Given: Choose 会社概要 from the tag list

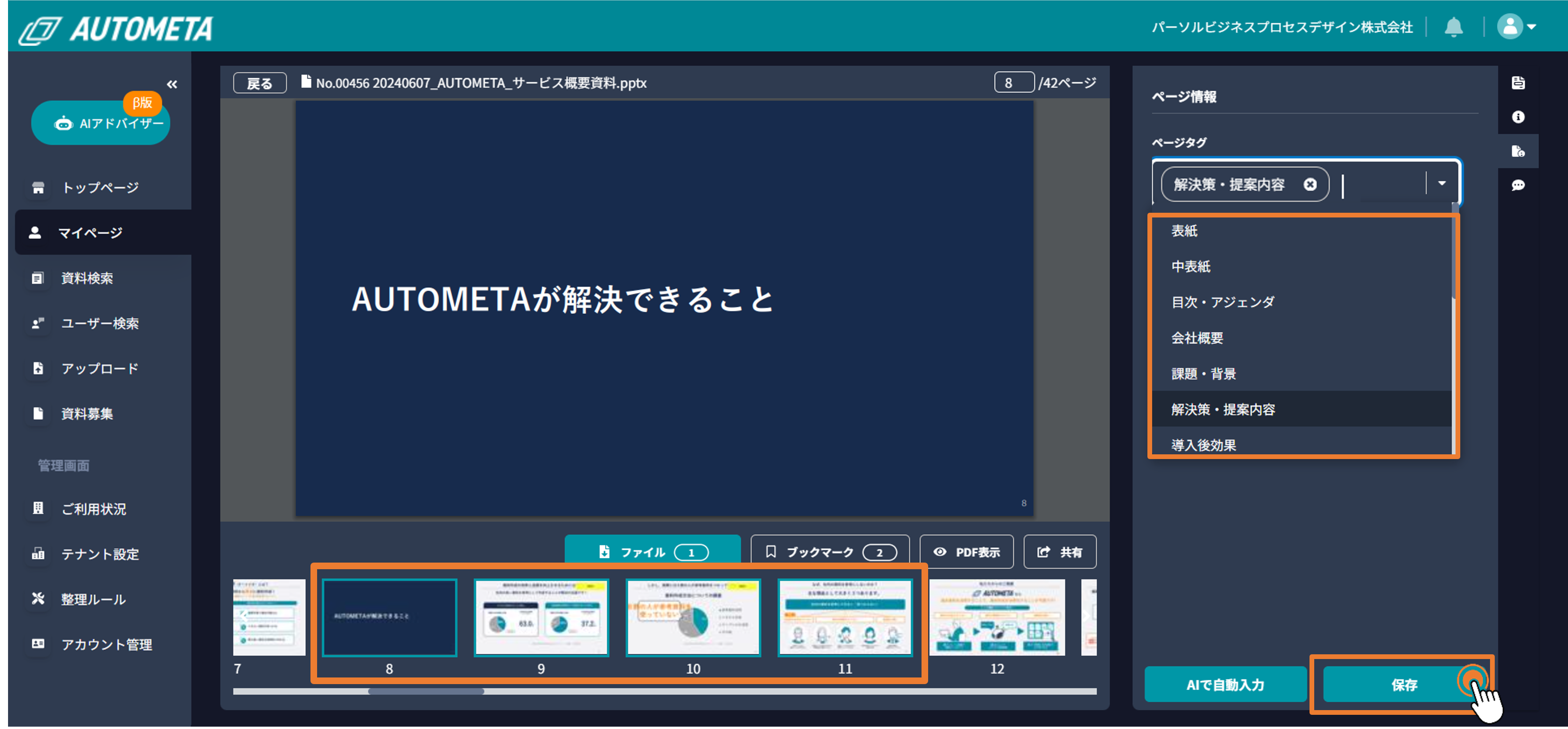Looking at the screenshot, I should 1301,338.
